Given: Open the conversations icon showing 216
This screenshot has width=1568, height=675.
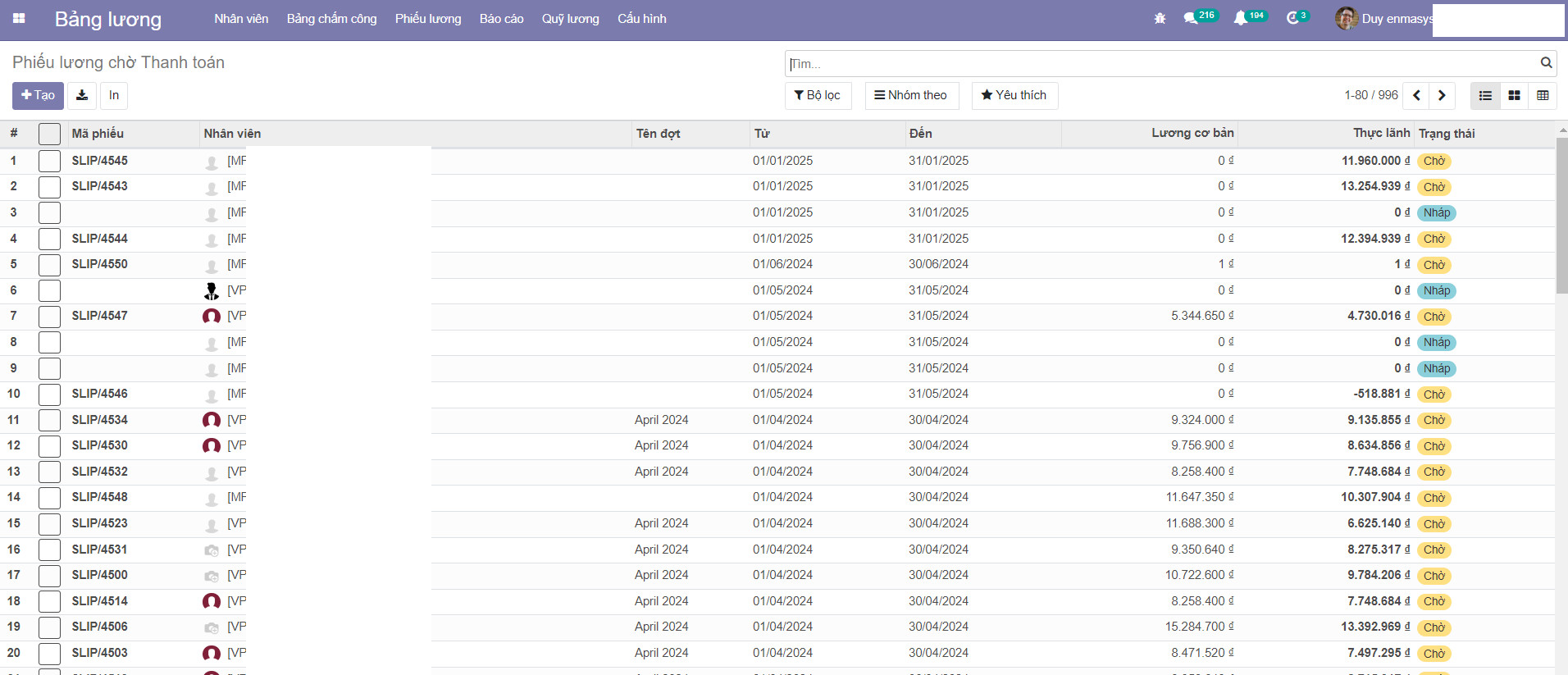Looking at the screenshot, I should point(1191,18).
